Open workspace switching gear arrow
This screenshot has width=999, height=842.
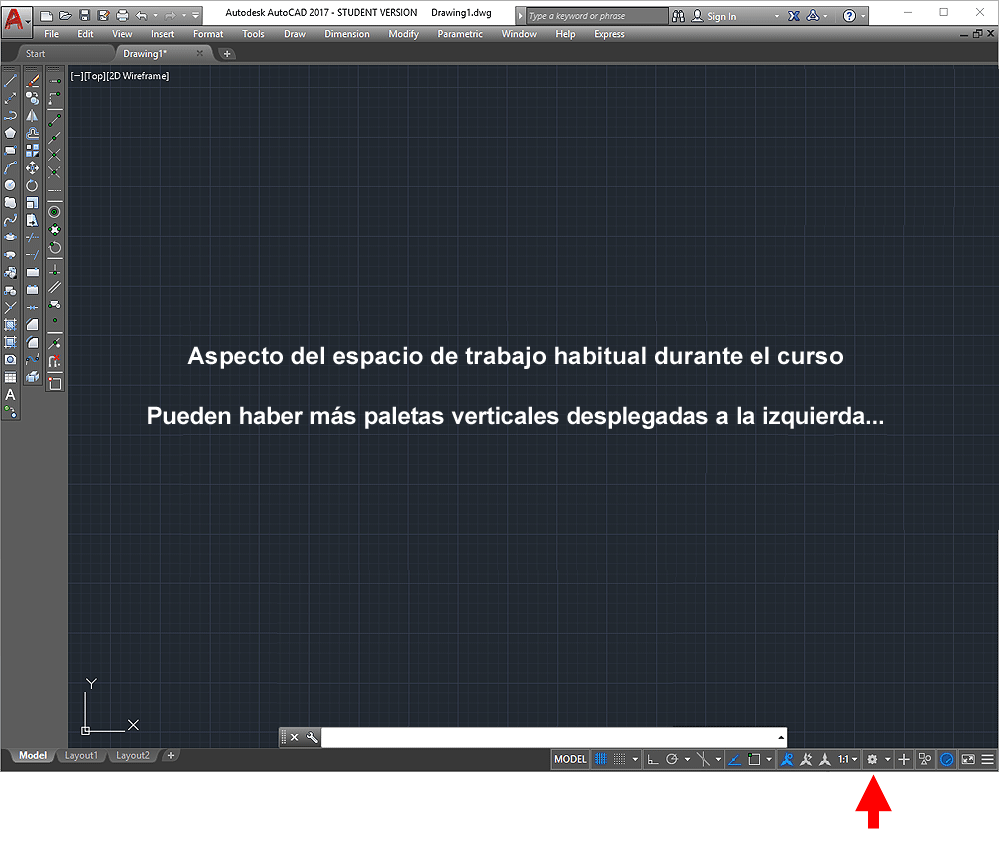pyautogui.click(x=888, y=759)
